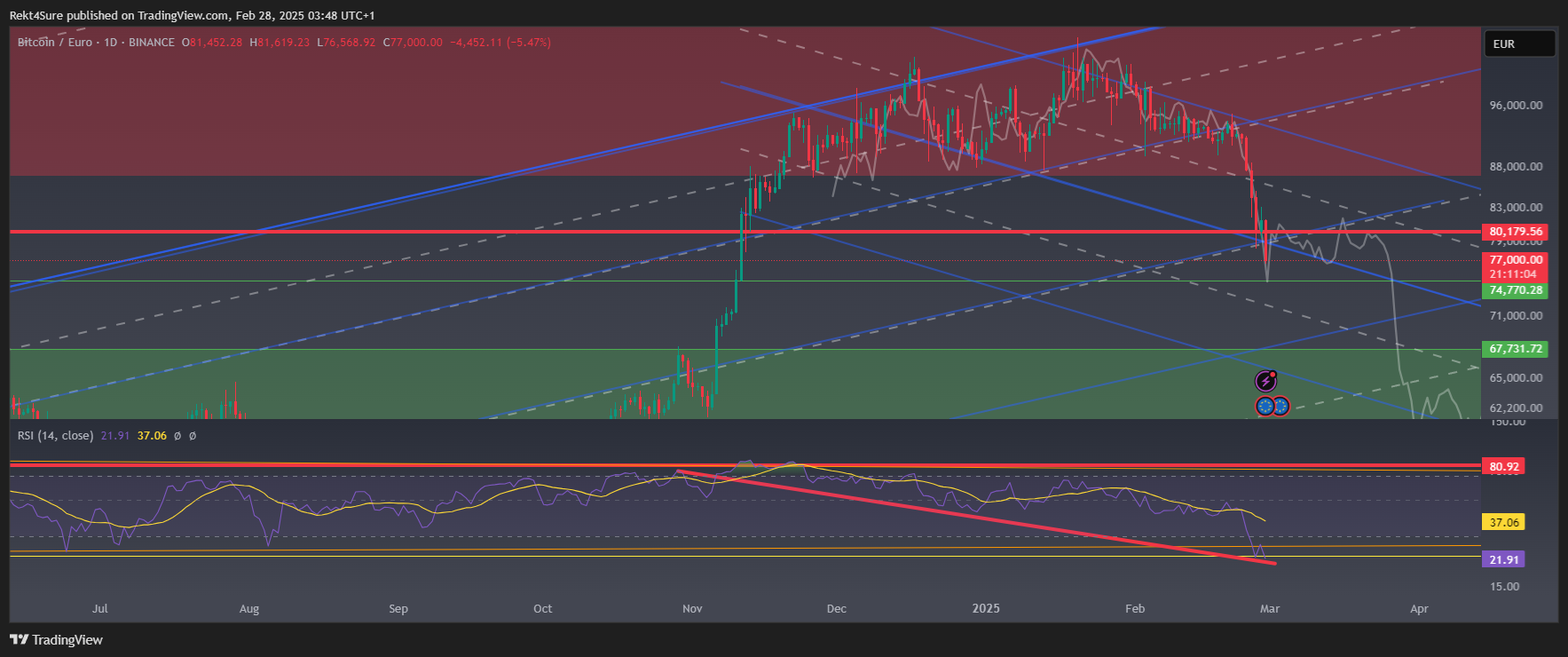Screen dimensions: 1568x657
Task: Click the purple 21.91 RSI scale label
Action: pyautogui.click(x=1504, y=559)
